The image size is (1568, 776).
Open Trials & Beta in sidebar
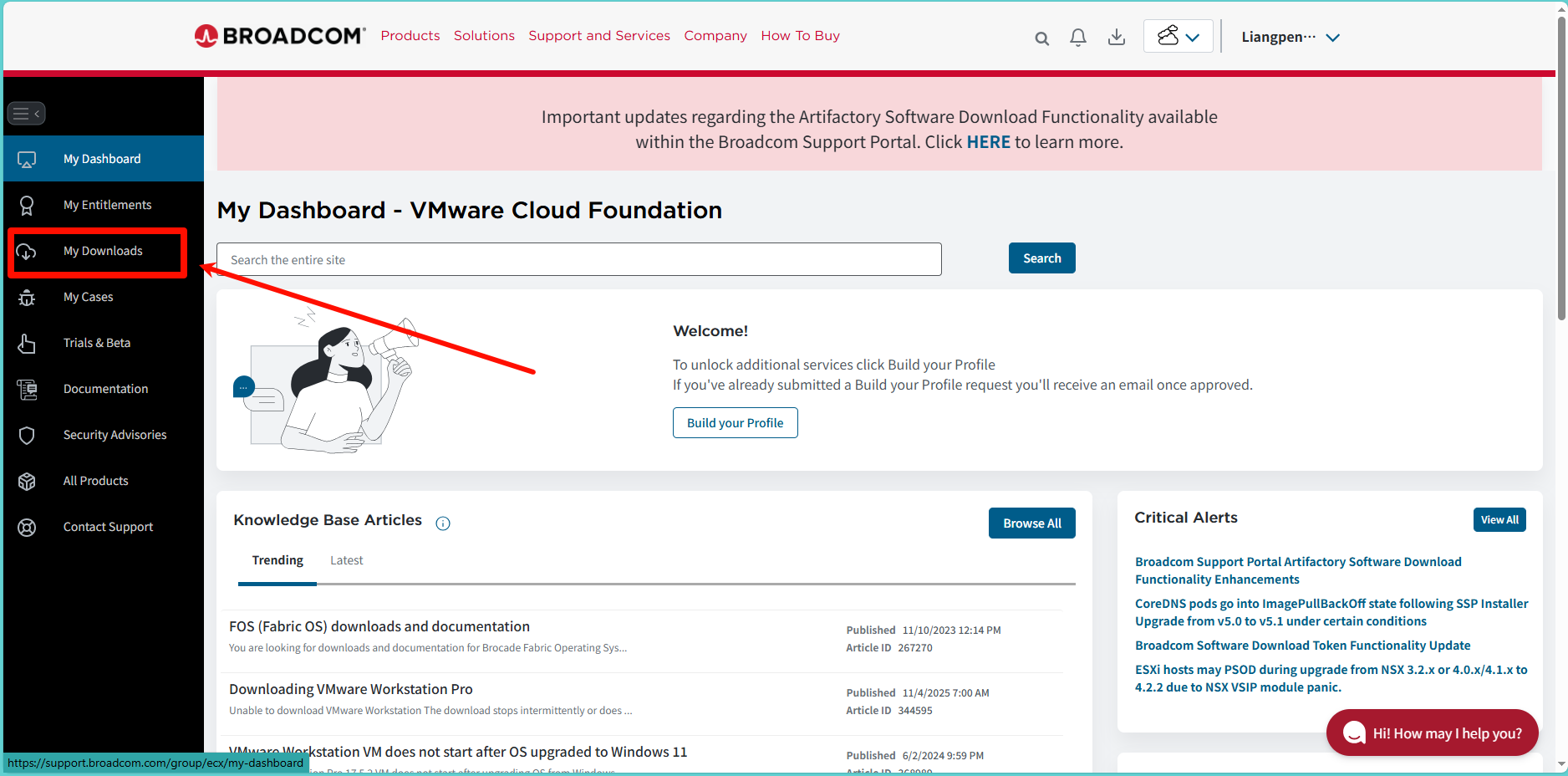(104, 343)
